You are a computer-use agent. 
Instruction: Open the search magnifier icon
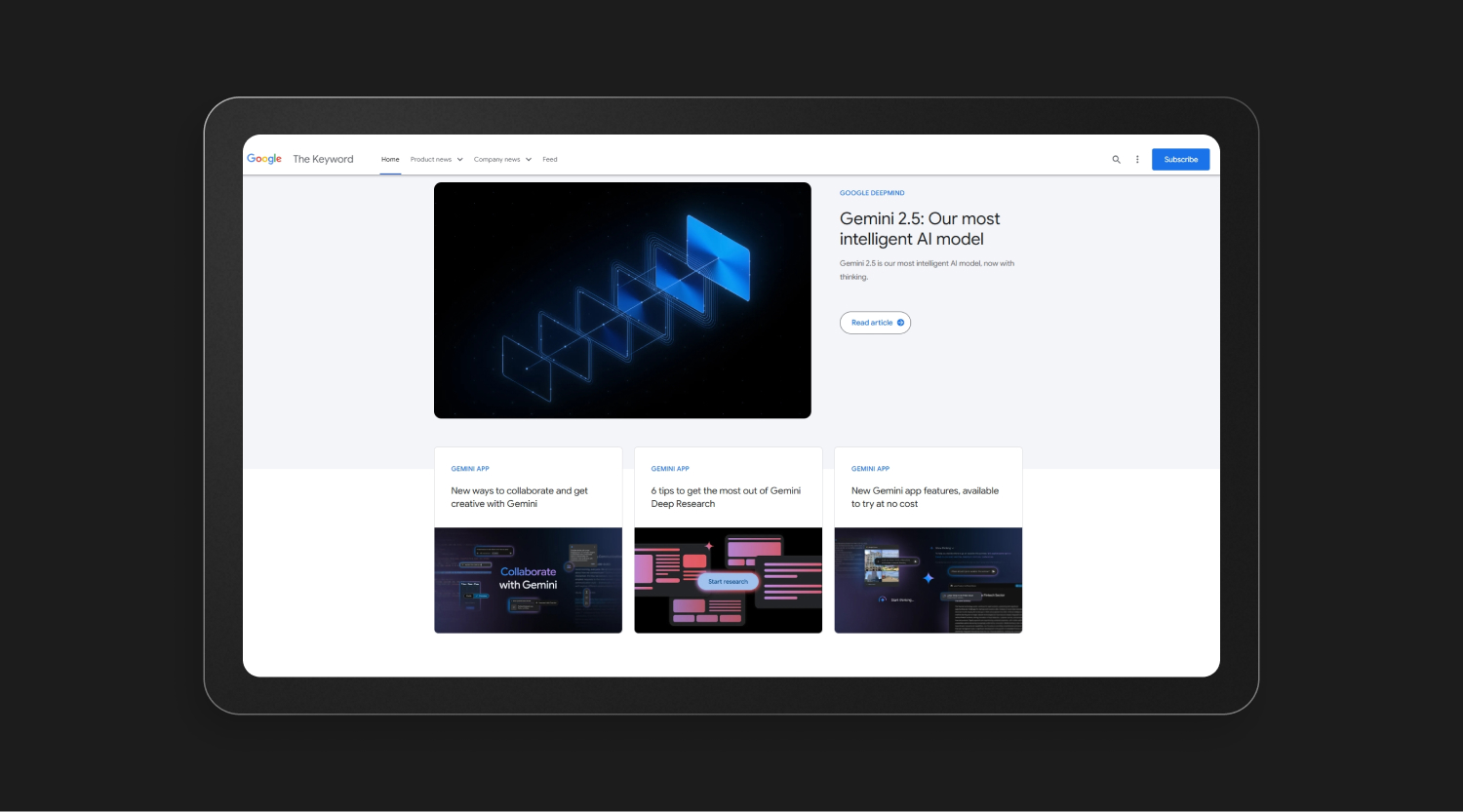pyautogui.click(x=1117, y=160)
